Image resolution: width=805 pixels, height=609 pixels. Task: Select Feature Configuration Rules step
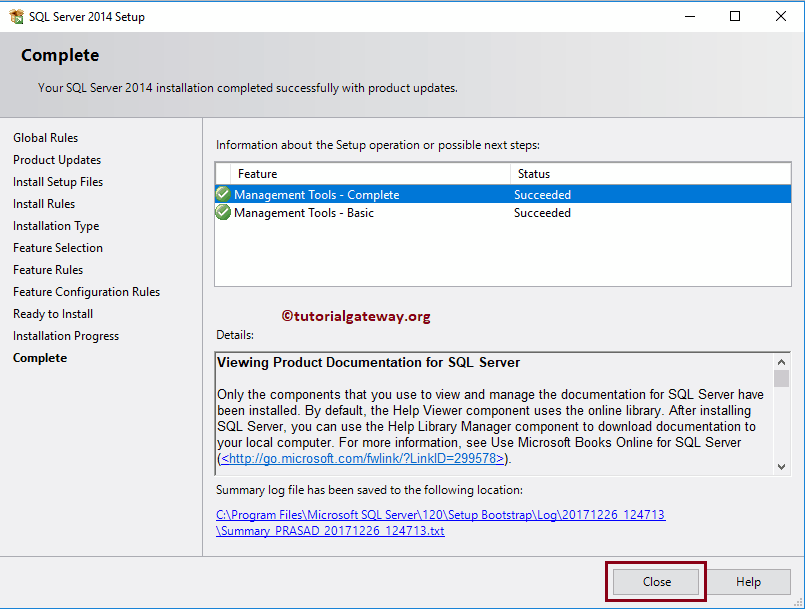click(x=86, y=292)
